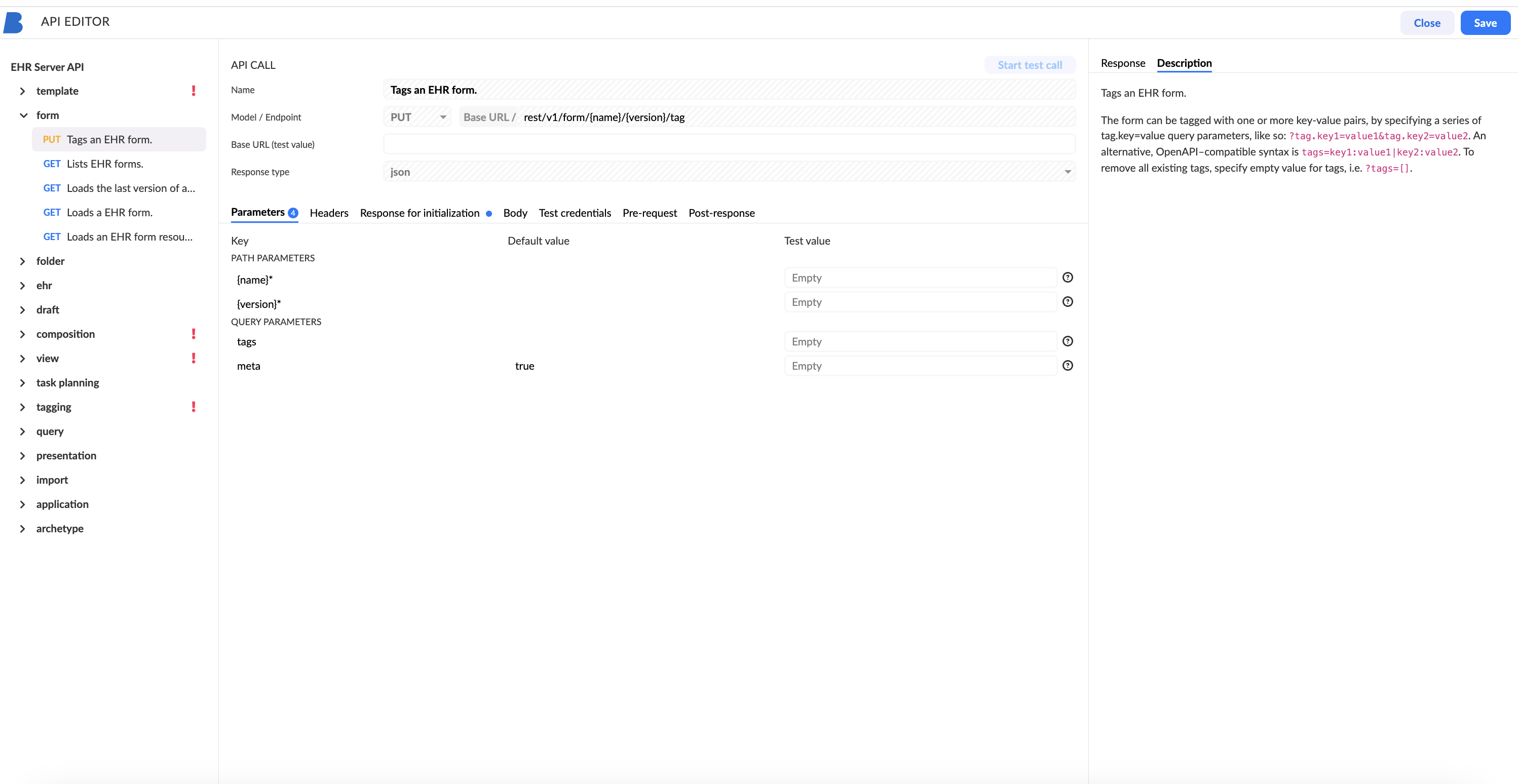Click the ?tag.key1=value1&tag.key2=value2 snippet
Image resolution: width=1518 pixels, height=784 pixels.
coord(1378,136)
